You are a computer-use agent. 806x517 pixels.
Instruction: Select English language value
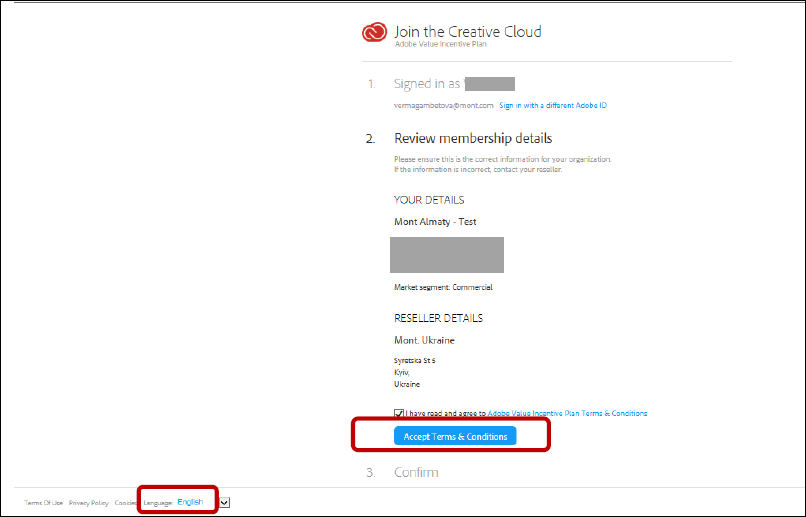pyautogui.click(x=190, y=502)
